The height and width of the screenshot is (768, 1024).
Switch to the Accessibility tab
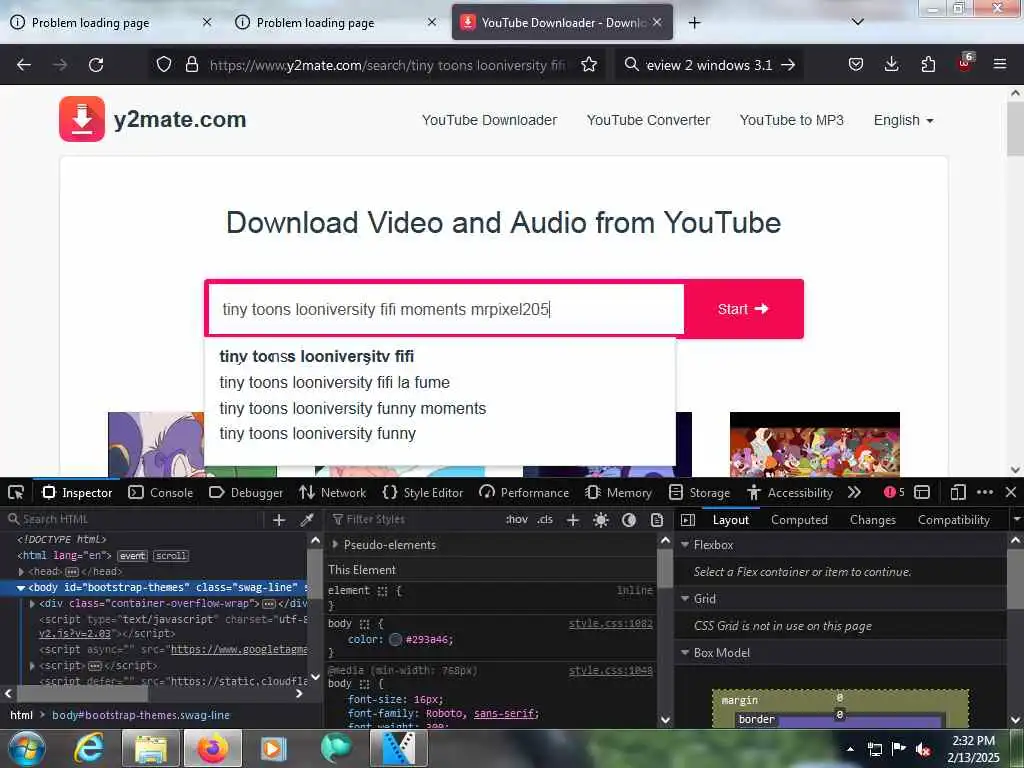(790, 492)
